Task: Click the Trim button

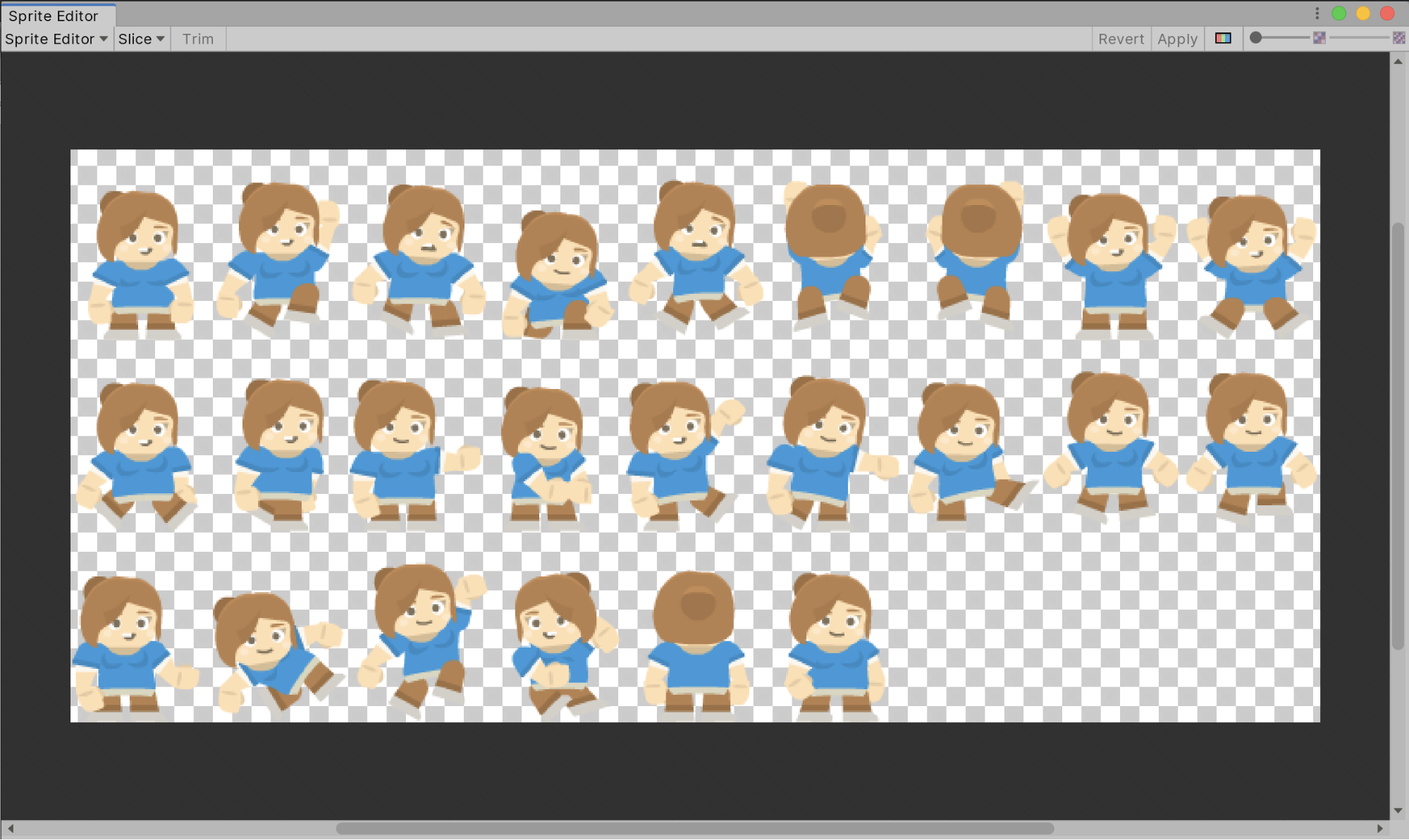Action: point(197,38)
